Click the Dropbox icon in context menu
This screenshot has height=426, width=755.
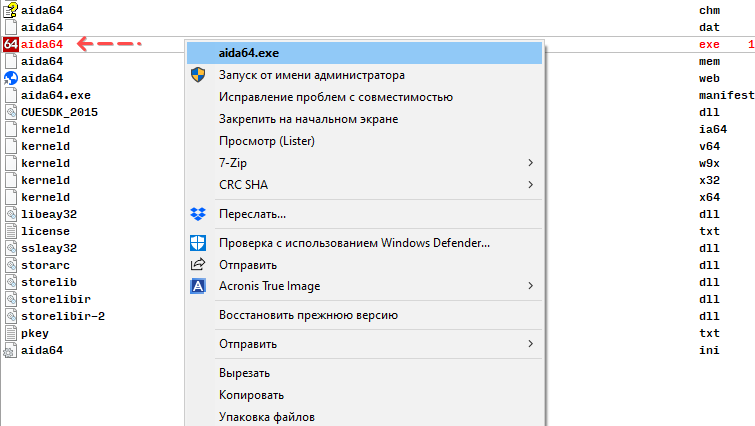point(198,214)
